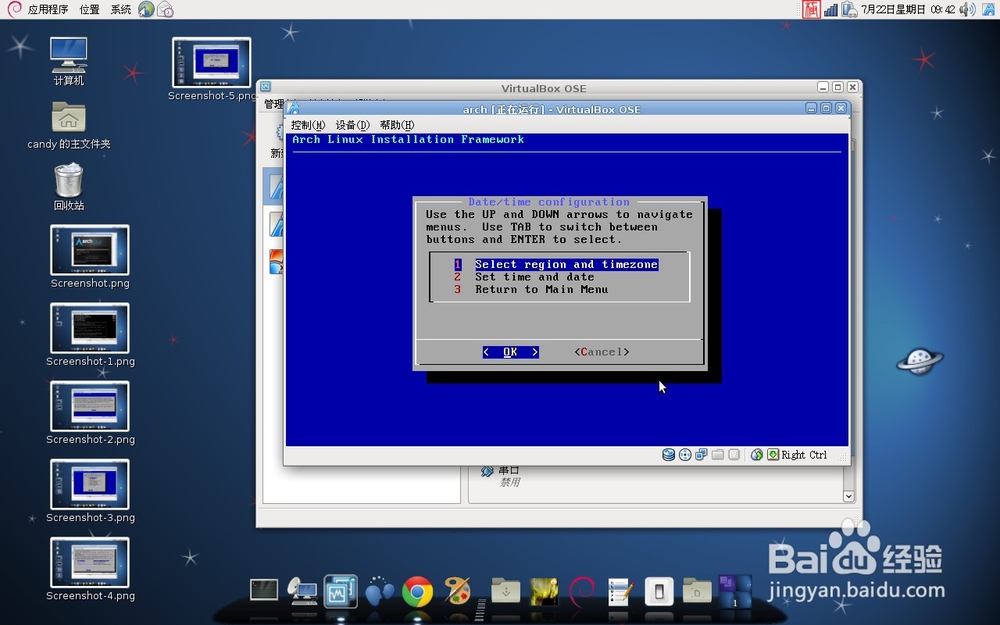
Task: Click the CD/DVD drive status icon
Action: pos(684,455)
